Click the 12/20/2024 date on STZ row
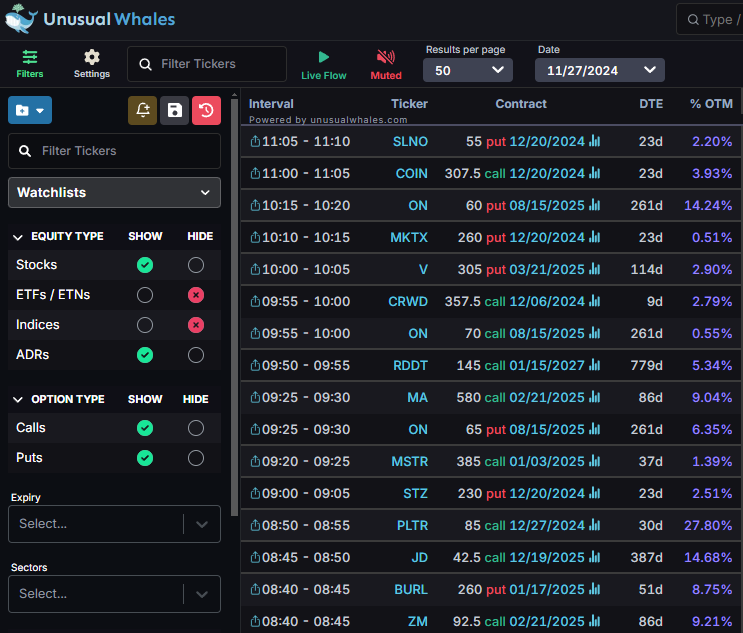Screen dimensions: 743x633 tap(547, 493)
